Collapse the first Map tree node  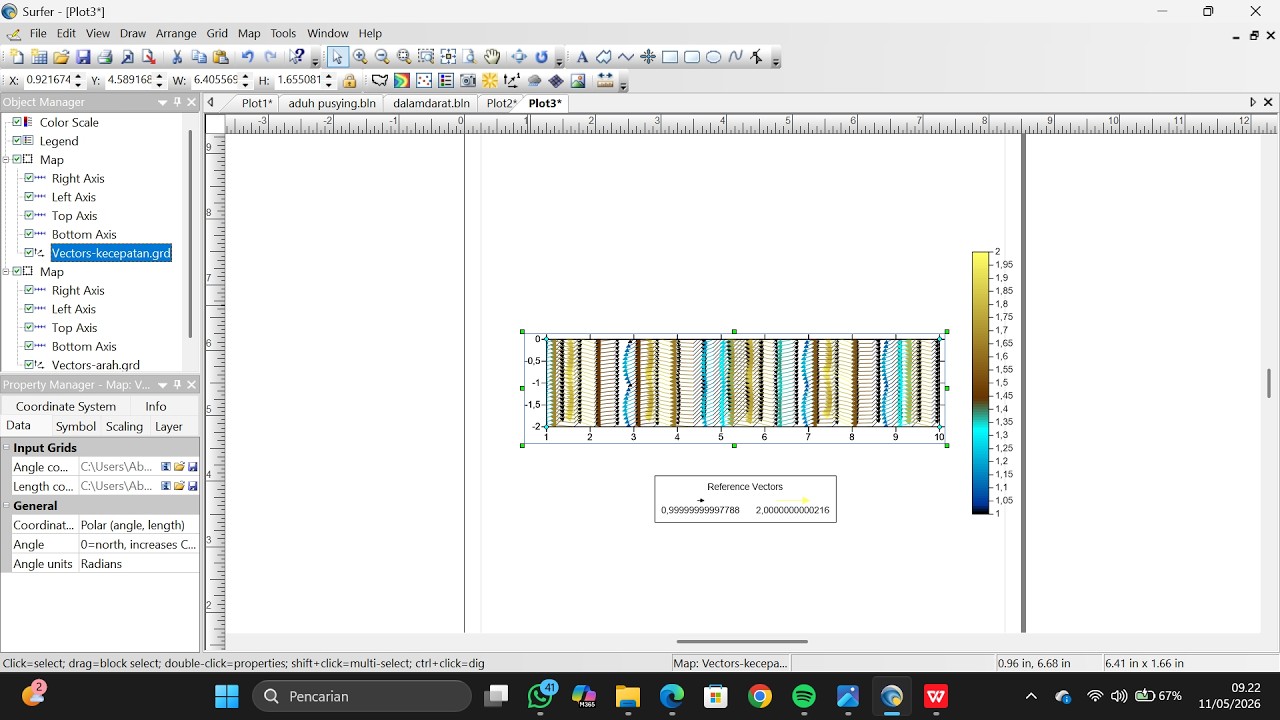coord(6,160)
